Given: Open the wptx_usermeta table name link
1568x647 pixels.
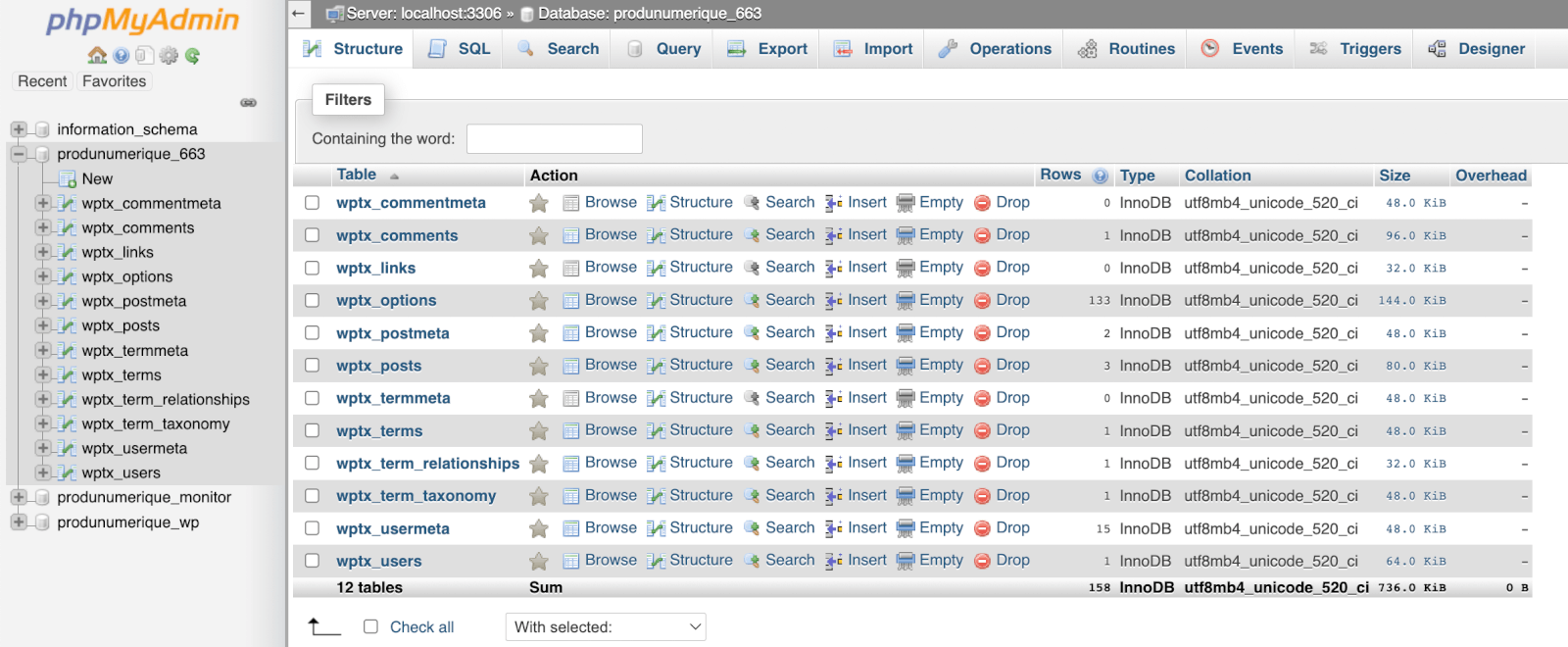Looking at the screenshot, I should click(393, 529).
